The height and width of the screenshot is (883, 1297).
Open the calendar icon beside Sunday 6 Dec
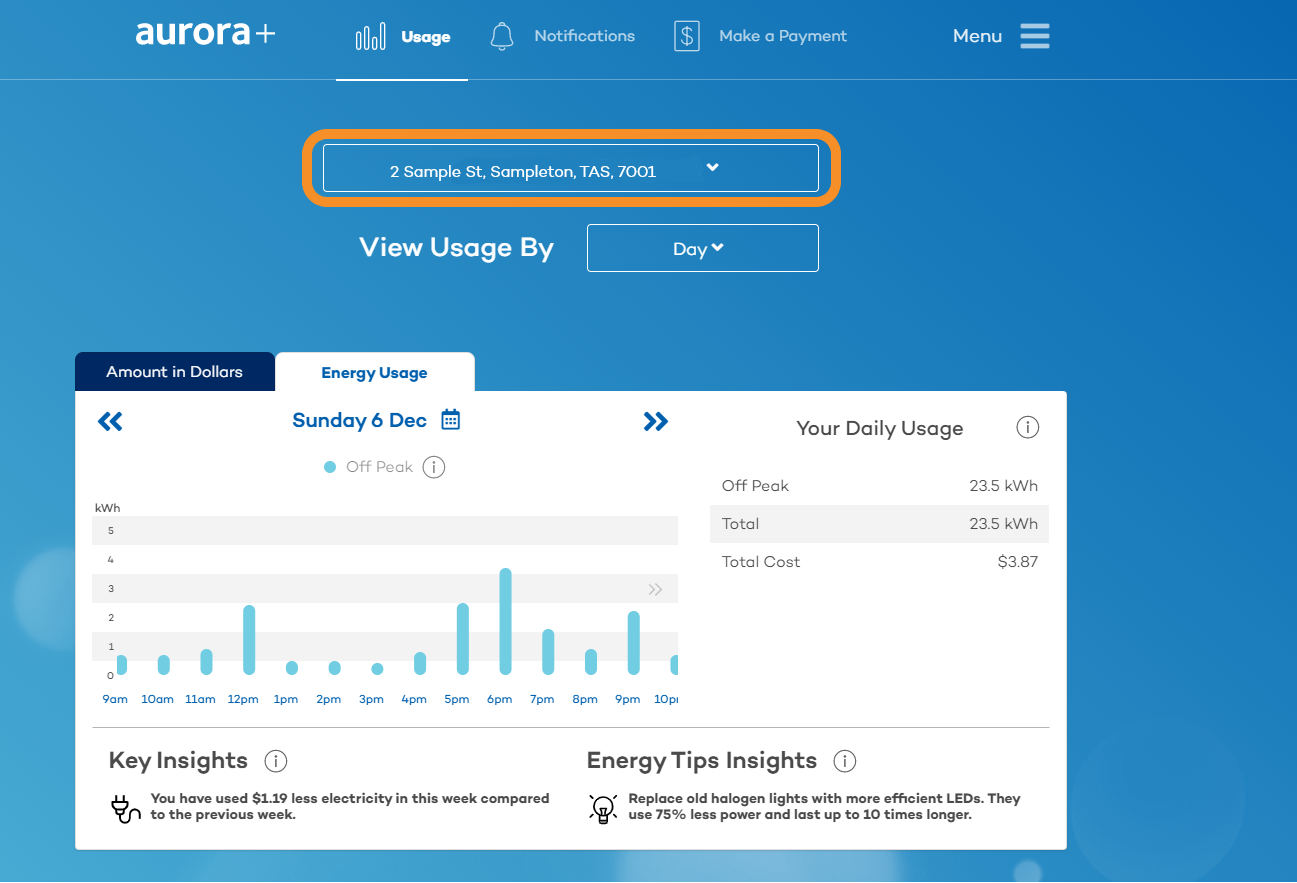tap(450, 419)
